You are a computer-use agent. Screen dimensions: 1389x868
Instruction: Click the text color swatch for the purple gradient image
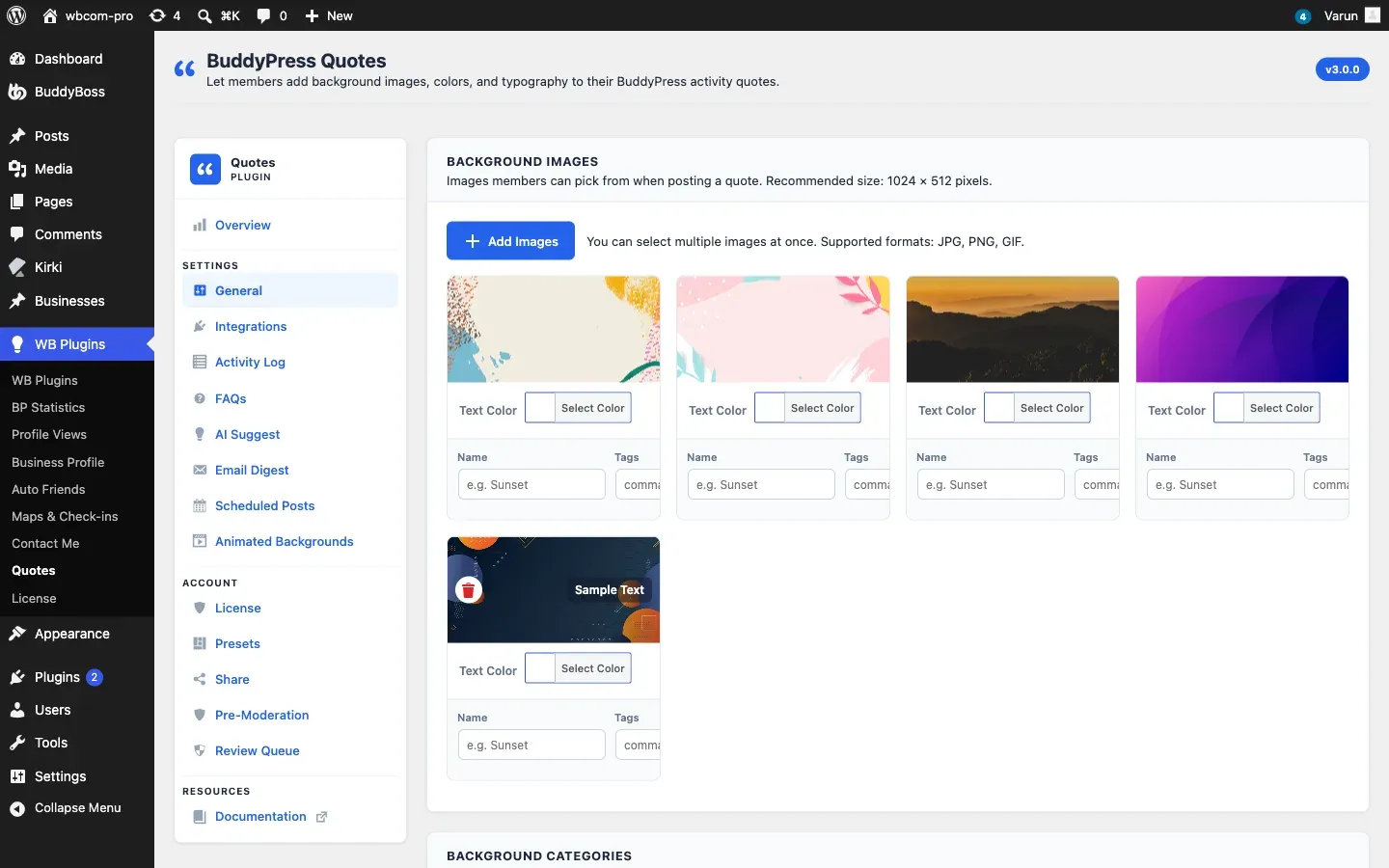tap(1229, 408)
